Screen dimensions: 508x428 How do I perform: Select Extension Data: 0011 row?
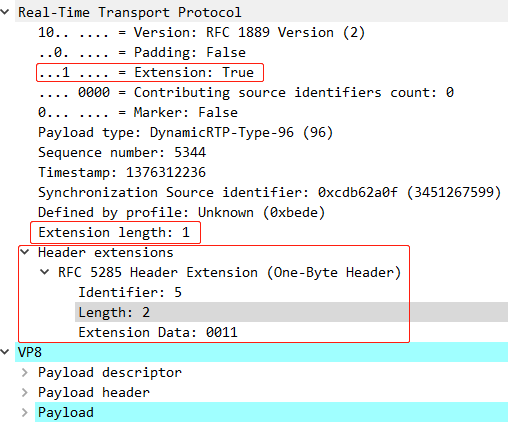(158, 332)
